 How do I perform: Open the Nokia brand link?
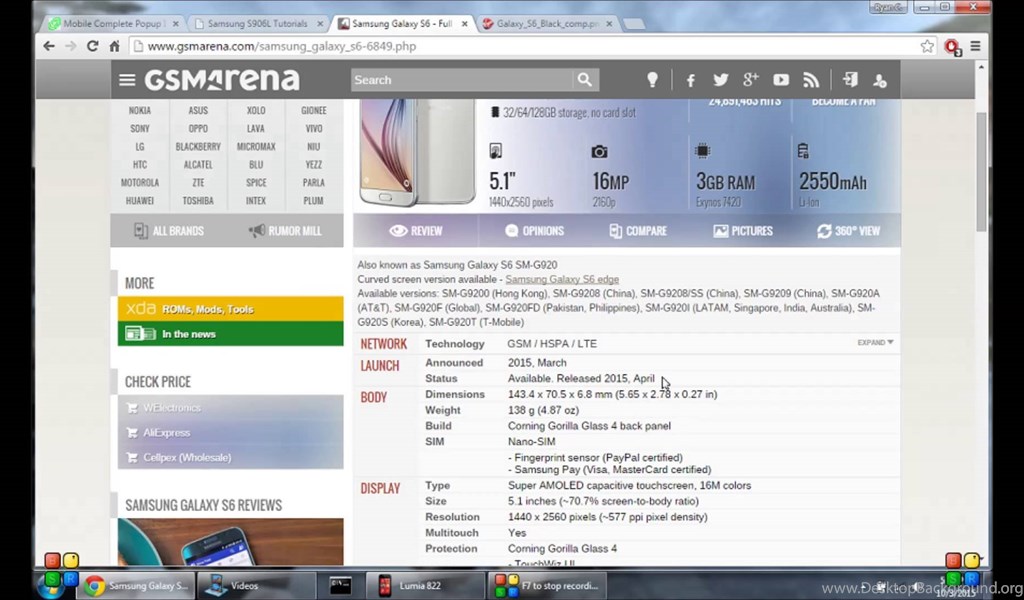point(140,110)
